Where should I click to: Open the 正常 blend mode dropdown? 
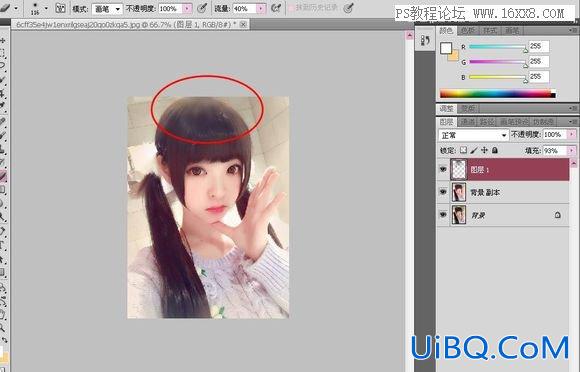pos(473,135)
